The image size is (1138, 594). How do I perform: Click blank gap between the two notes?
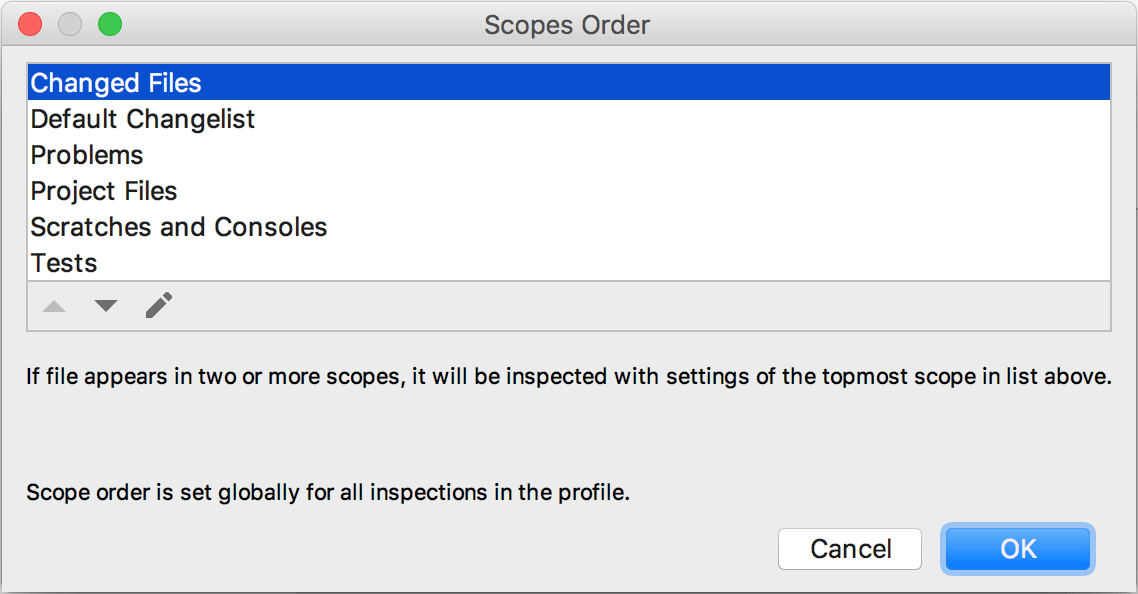pos(569,434)
